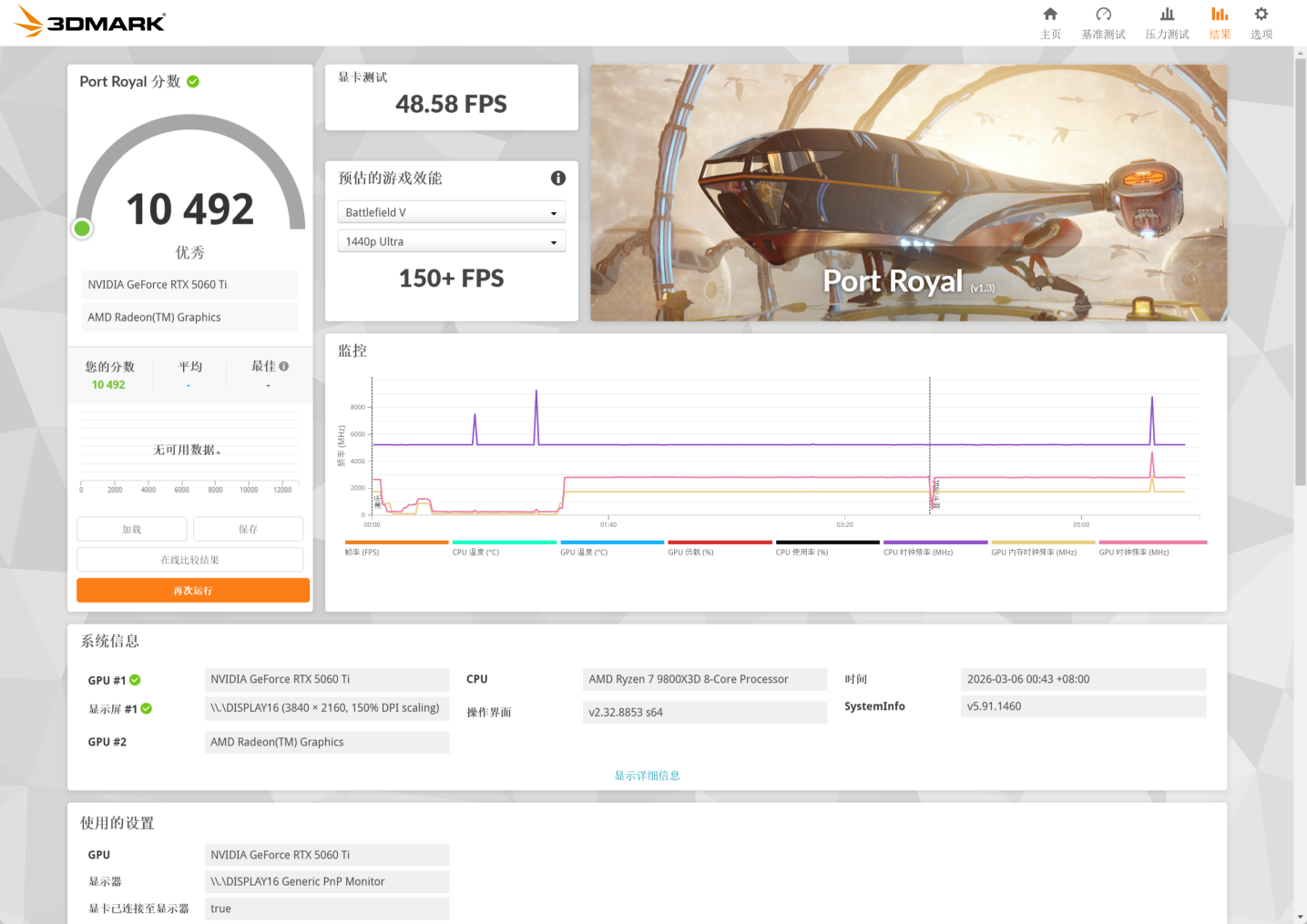Click the info icon beside 最佳

(x=284, y=366)
